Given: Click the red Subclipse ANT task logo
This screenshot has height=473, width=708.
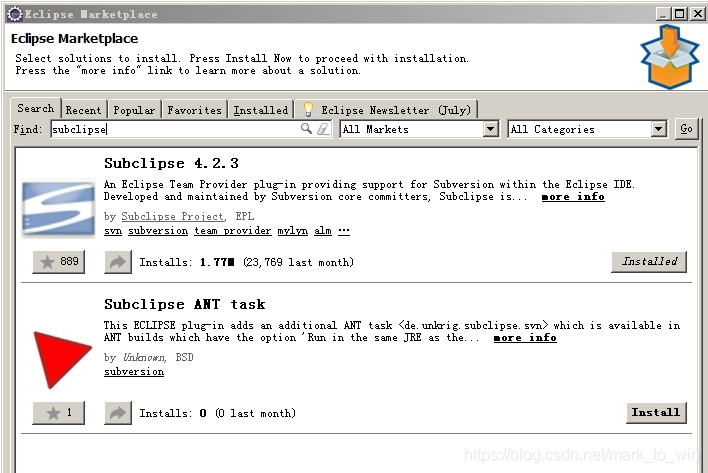Looking at the screenshot, I should click(62, 360).
